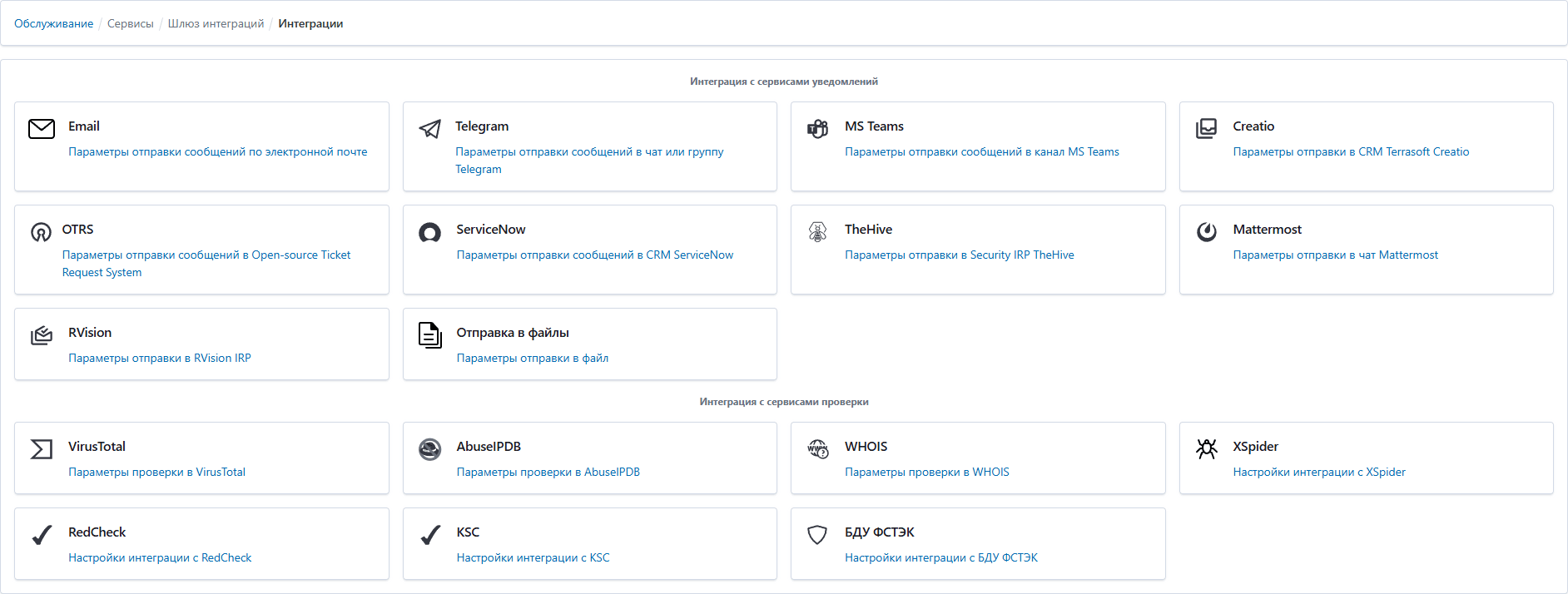Click the RVision inbox icon
Image resolution: width=1568 pixels, height=594 pixels.
point(42,335)
